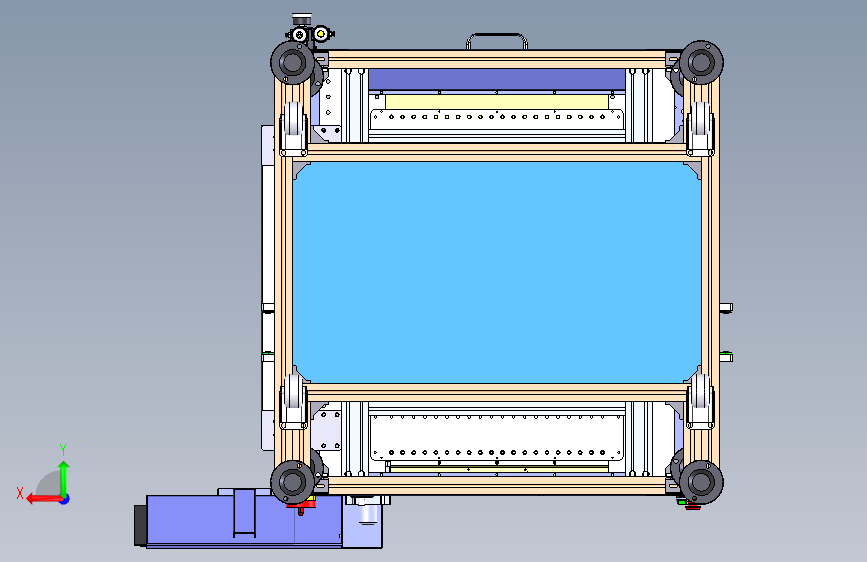Select the top-right caster wheel of the frame
This screenshot has height=562, width=867.
point(701,62)
